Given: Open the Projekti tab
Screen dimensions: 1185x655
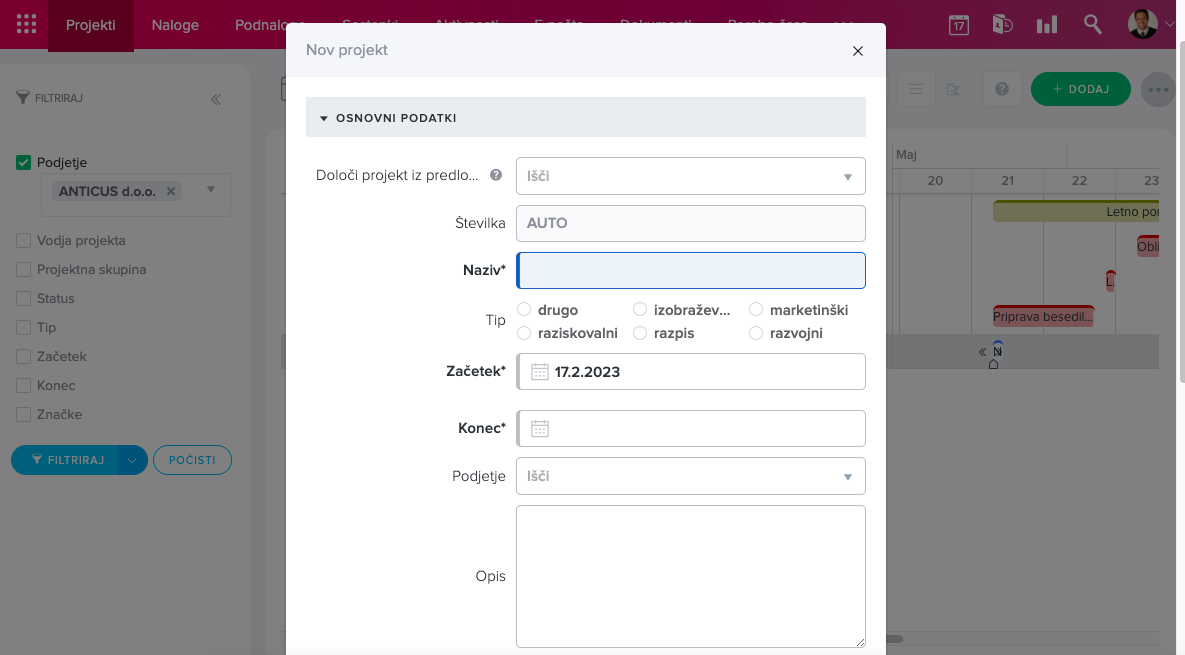Looking at the screenshot, I should click(x=90, y=25).
